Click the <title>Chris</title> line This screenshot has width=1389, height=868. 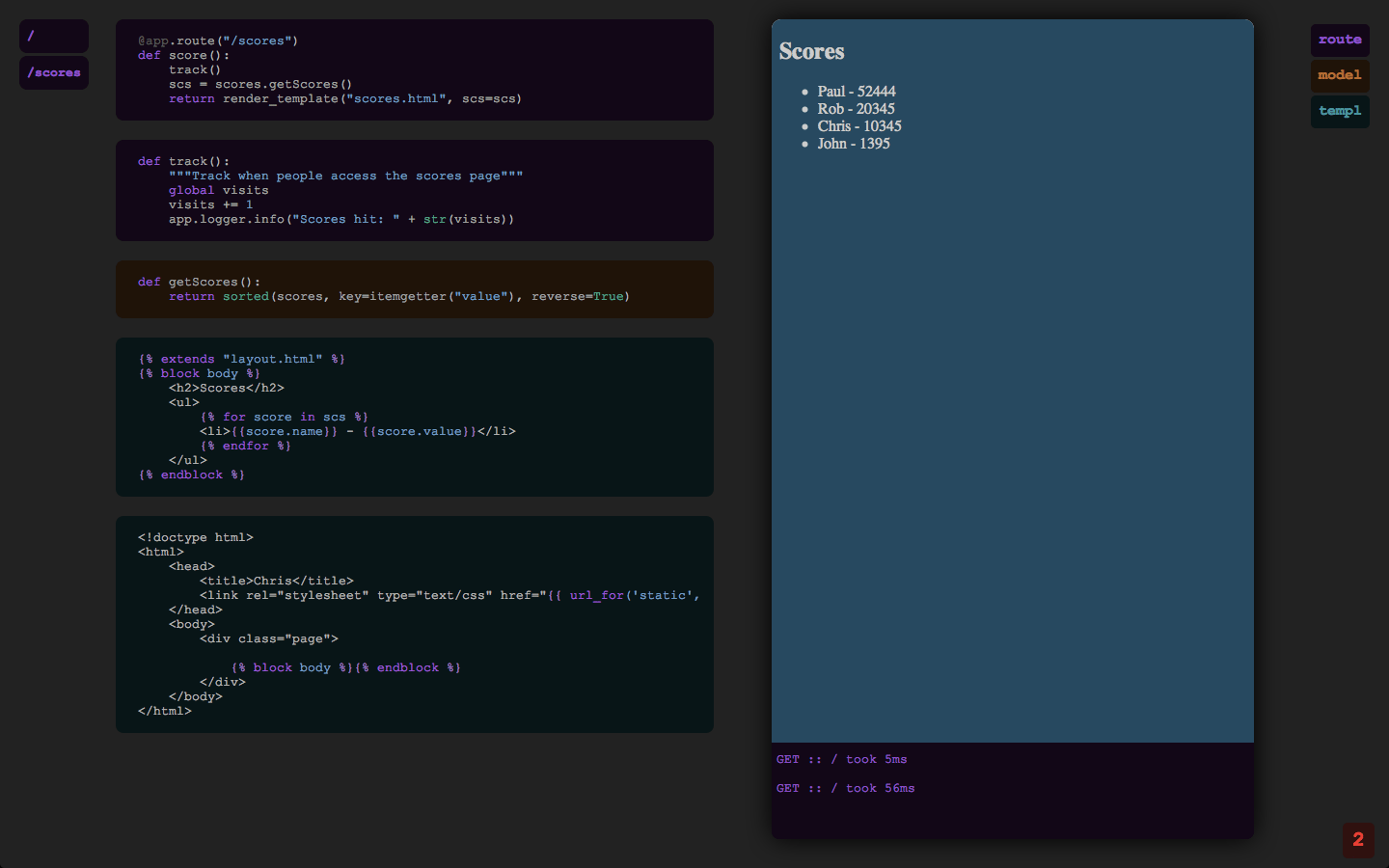pyautogui.click(x=276, y=581)
